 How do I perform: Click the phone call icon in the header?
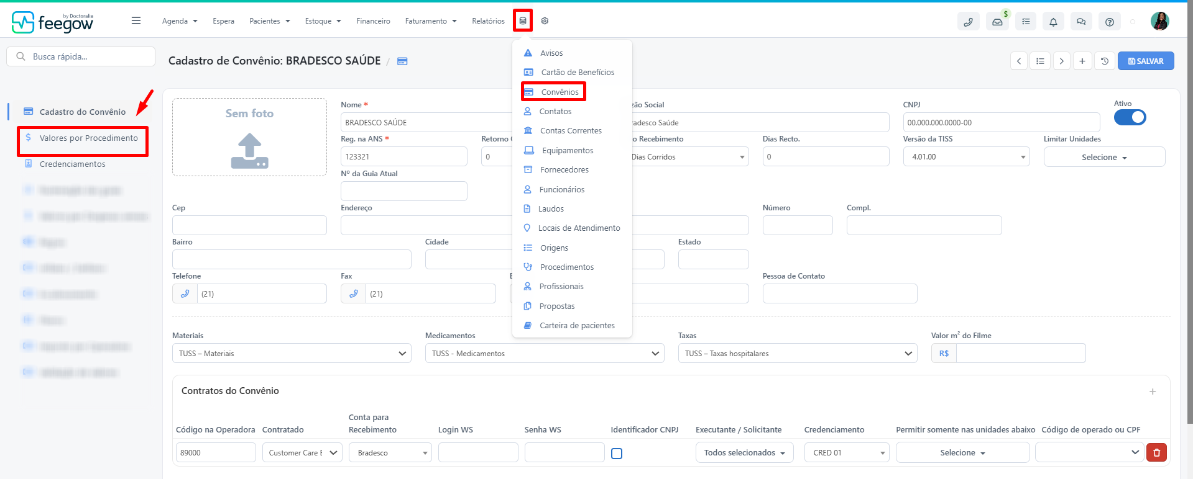pos(968,22)
